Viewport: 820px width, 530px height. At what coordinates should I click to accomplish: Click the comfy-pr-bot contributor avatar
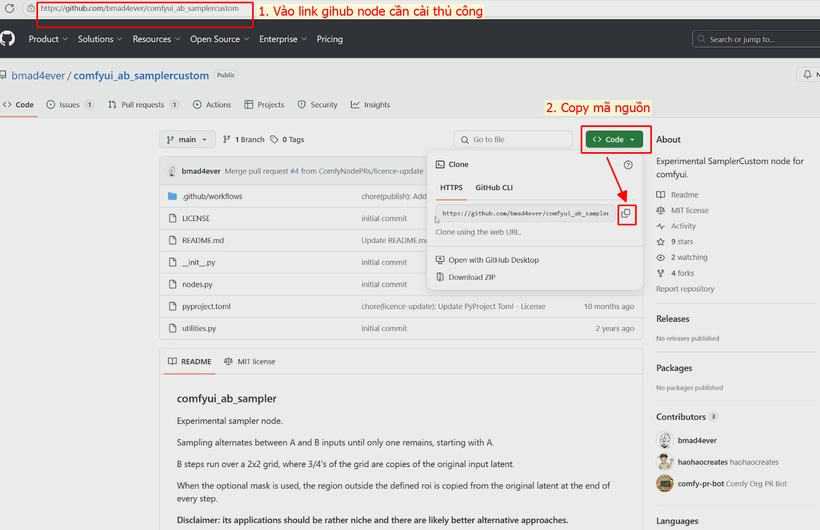coord(665,483)
